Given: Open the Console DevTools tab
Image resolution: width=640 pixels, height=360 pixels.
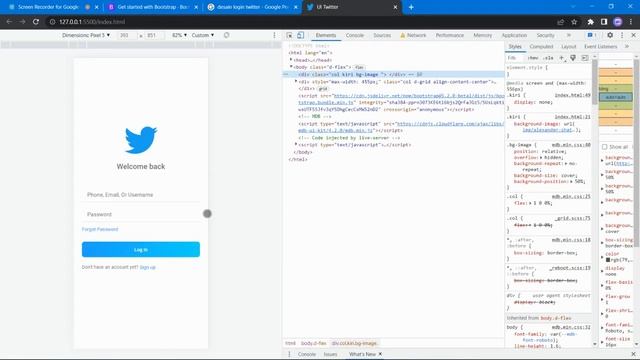Looking at the screenshot, I should pos(355,36).
